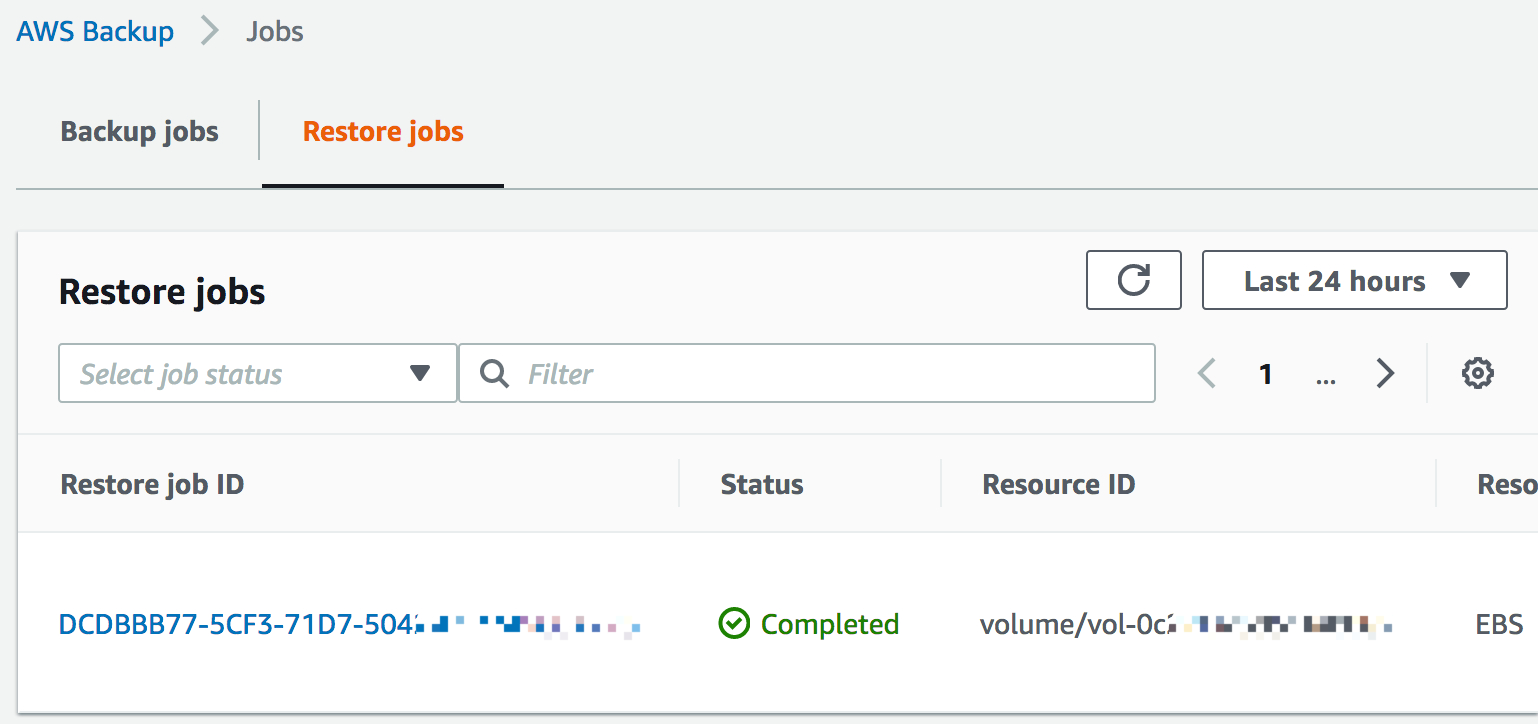Select the Restore jobs tab
The image size is (1538, 724).
[x=383, y=131]
